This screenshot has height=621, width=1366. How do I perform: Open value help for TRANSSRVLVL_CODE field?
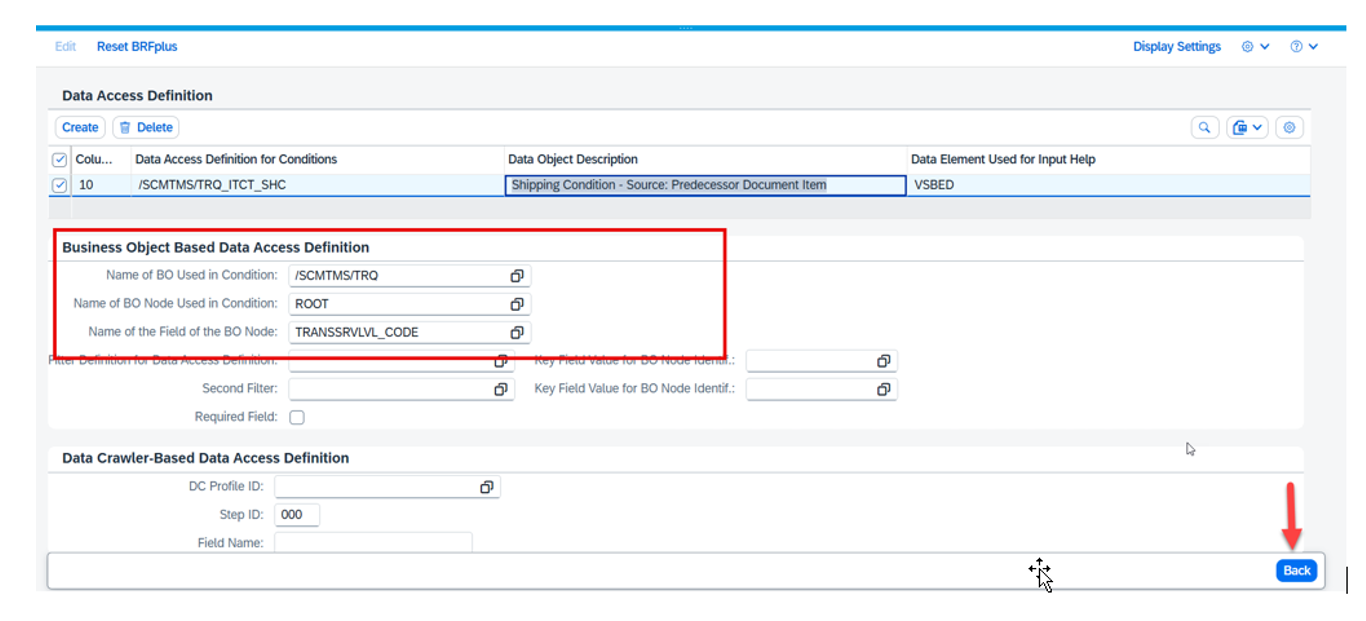(517, 332)
